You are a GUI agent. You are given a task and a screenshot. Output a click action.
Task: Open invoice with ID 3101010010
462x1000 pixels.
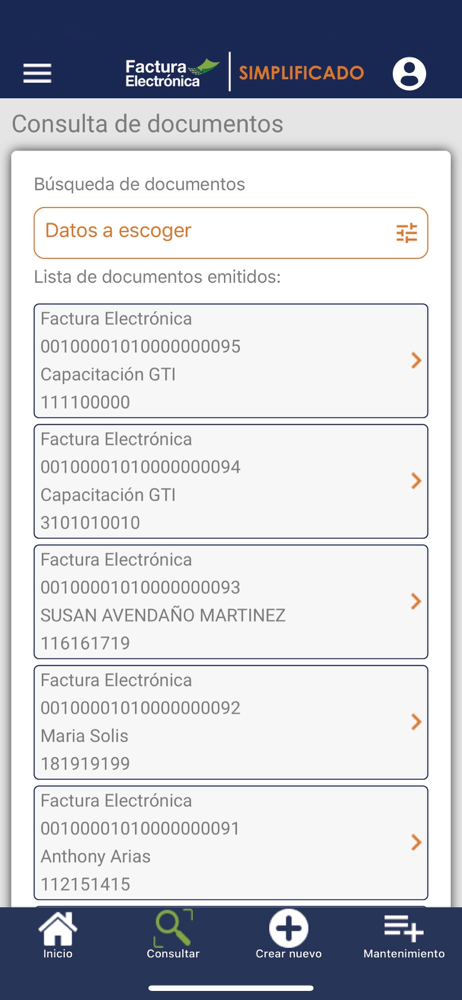click(x=231, y=481)
